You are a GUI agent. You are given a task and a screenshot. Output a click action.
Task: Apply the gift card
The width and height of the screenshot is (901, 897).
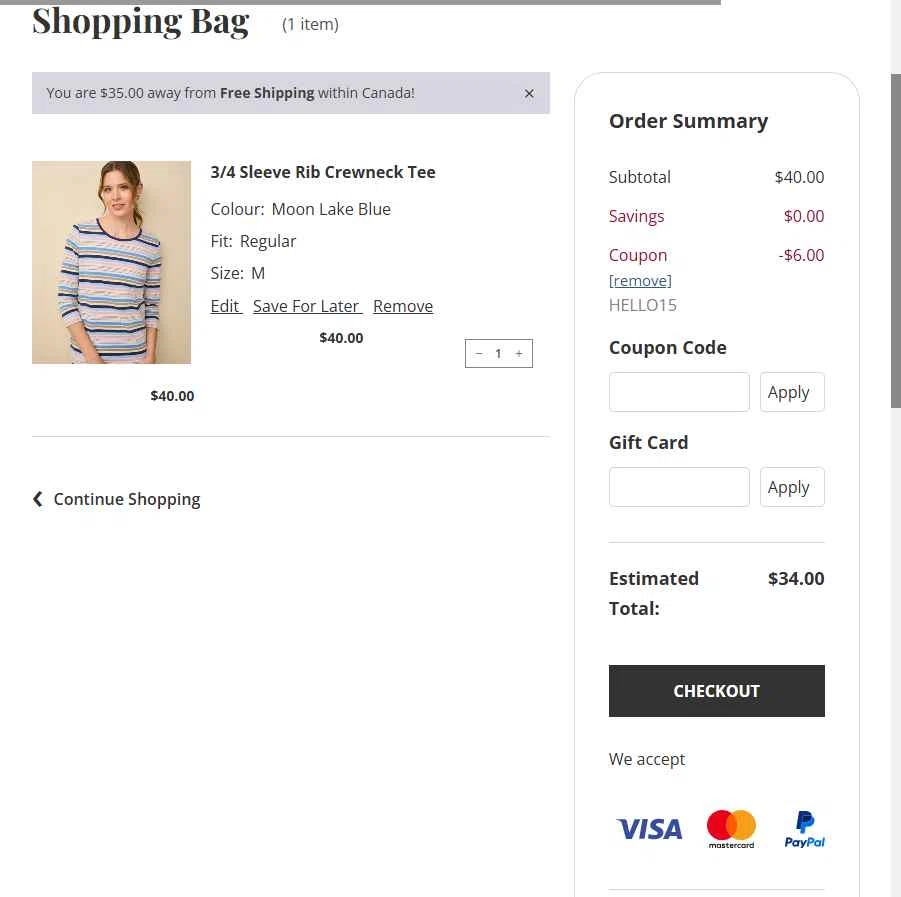coord(792,487)
